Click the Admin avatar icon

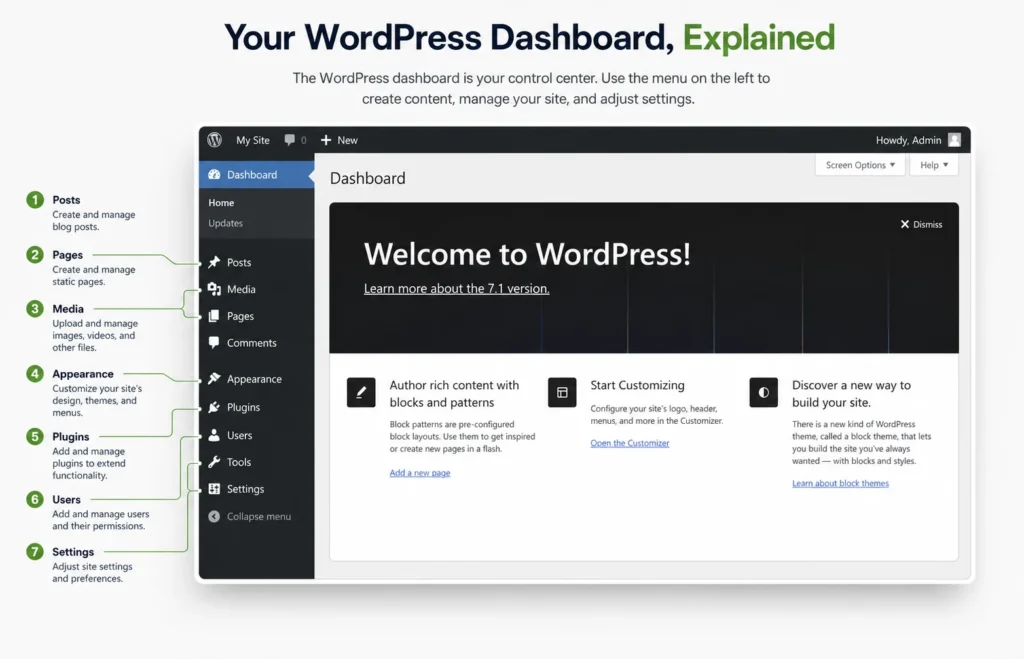coord(954,140)
